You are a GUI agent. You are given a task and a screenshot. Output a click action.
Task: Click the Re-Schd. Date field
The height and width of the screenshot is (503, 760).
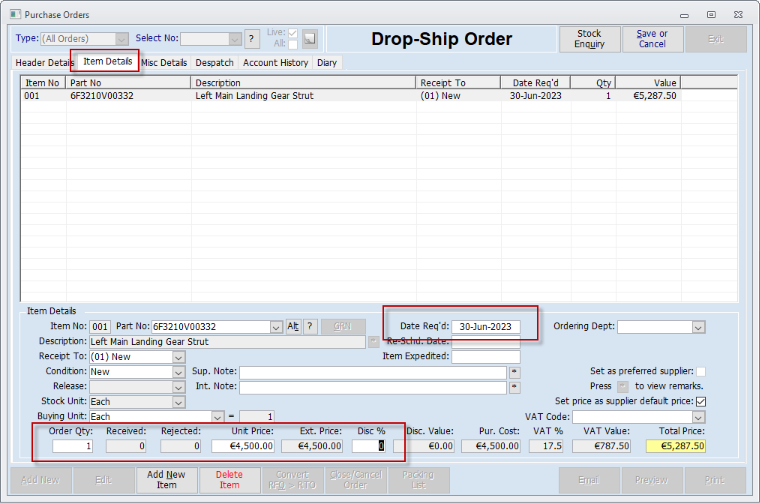tap(486, 342)
